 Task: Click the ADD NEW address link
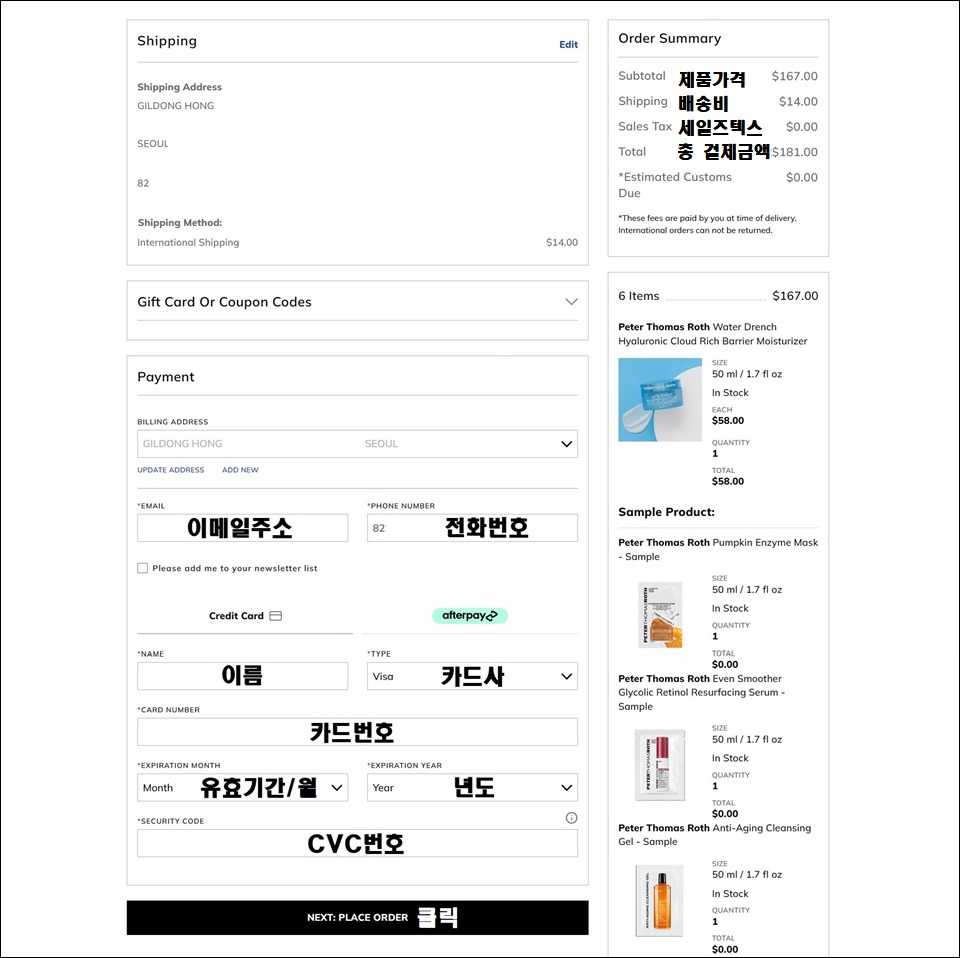(240, 470)
